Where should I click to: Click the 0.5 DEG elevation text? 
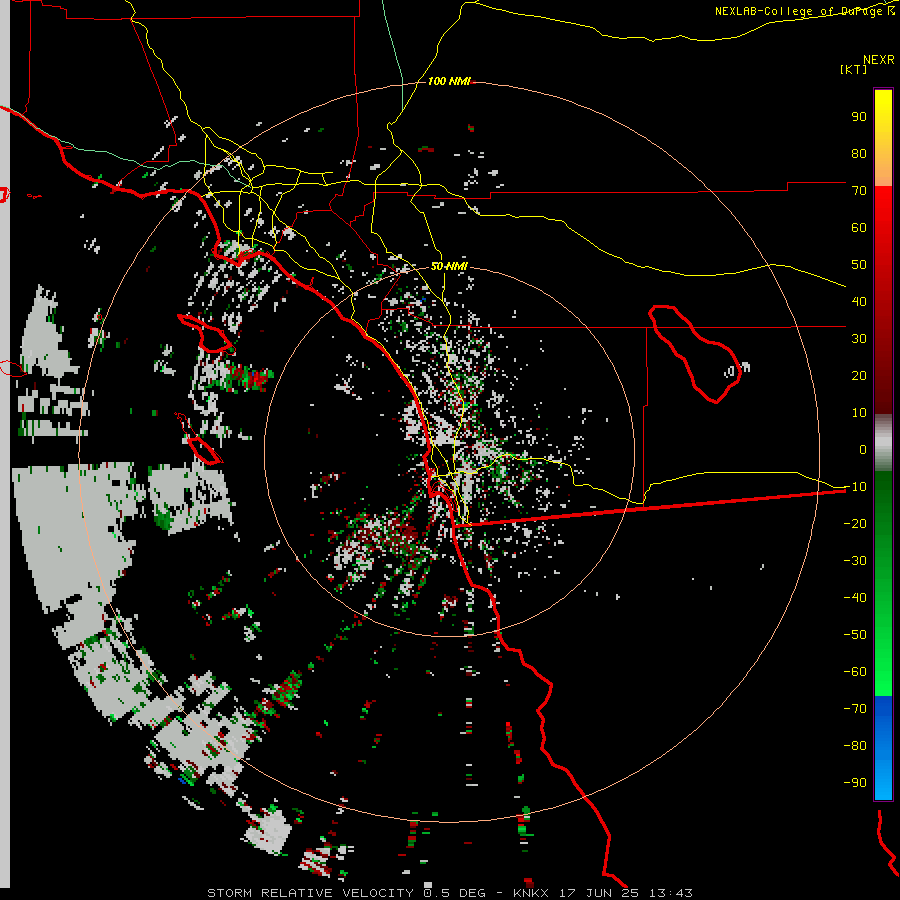click(455, 893)
